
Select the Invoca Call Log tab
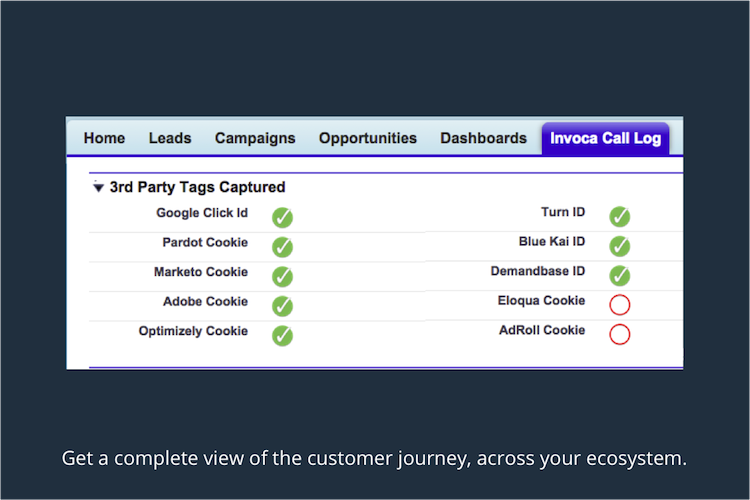click(605, 138)
